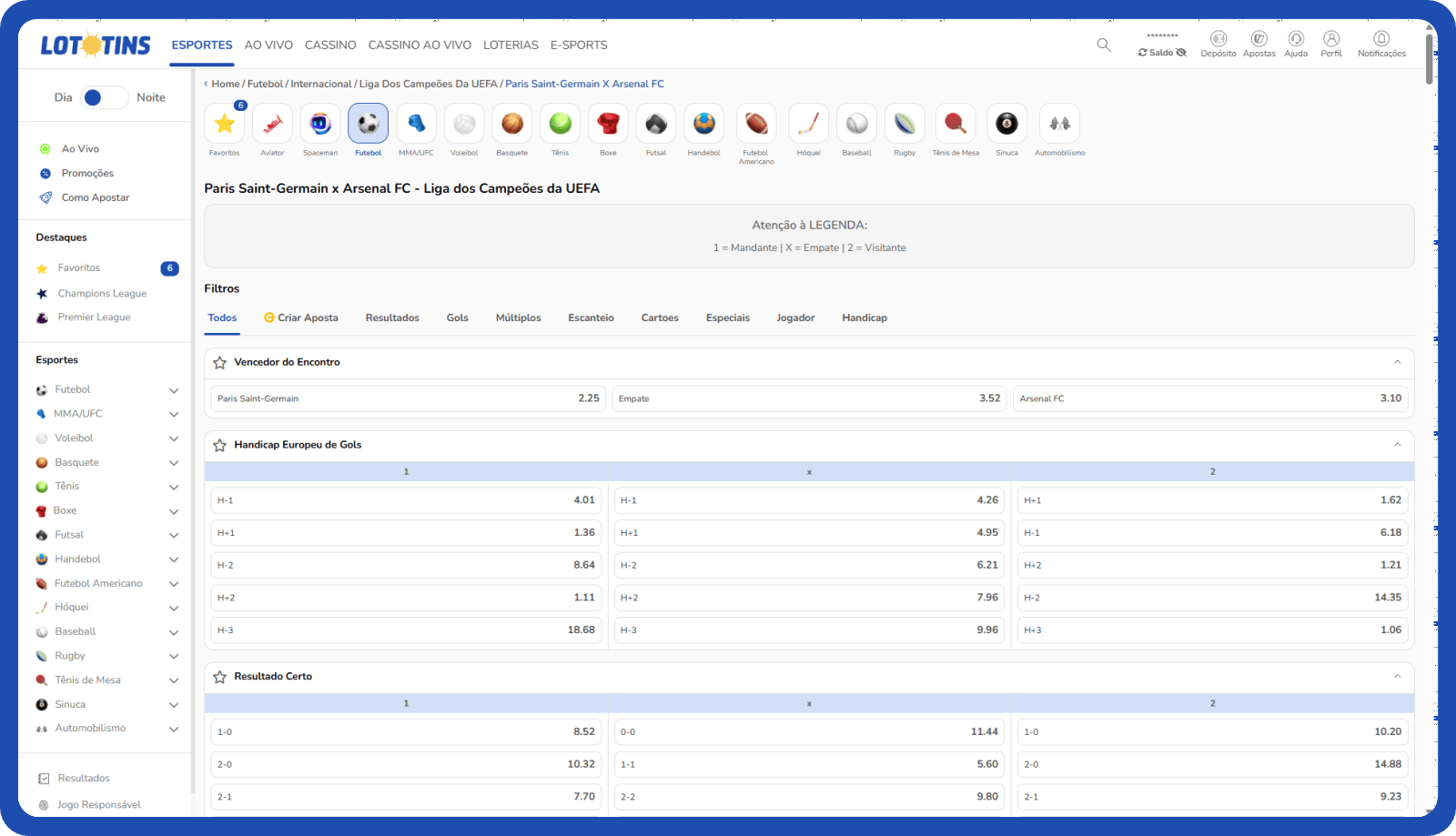Viewport: 1456px width, 836px height.
Task: Select the Hóquei stick icon
Action: tap(809, 124)
